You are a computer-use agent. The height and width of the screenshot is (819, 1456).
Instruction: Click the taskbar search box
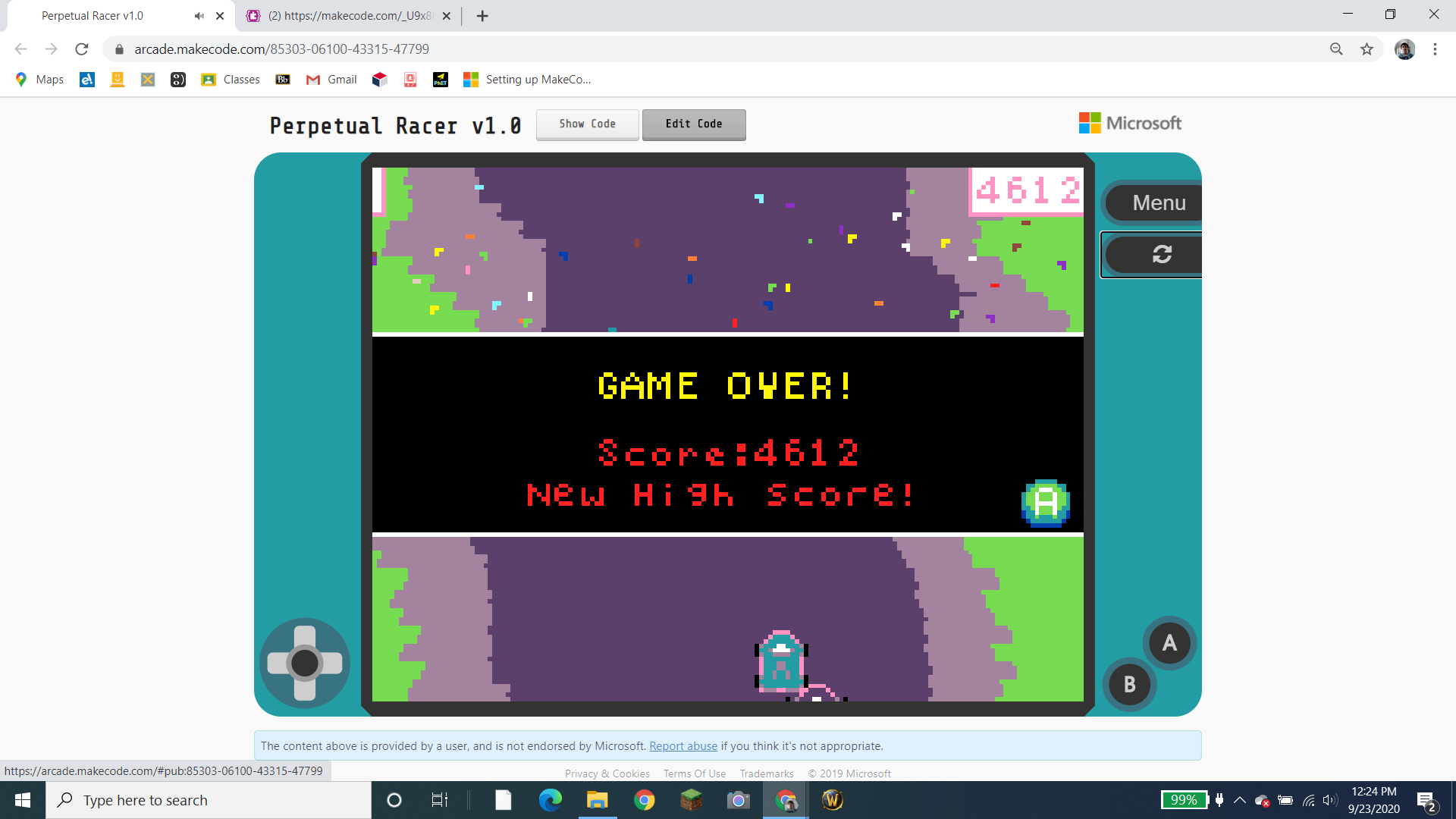pos(209,800)
